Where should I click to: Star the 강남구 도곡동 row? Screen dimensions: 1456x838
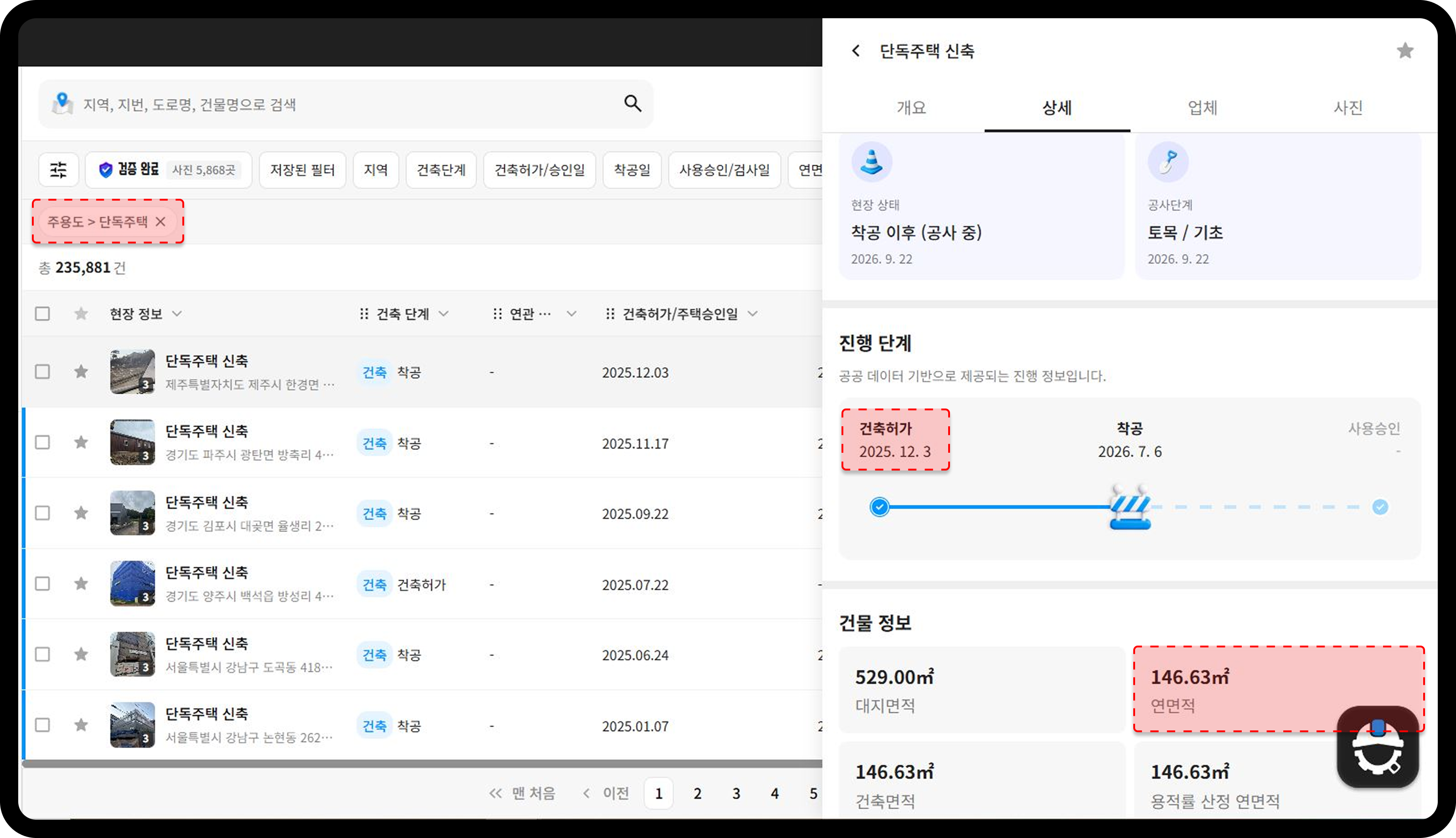(x=81, y=654)
